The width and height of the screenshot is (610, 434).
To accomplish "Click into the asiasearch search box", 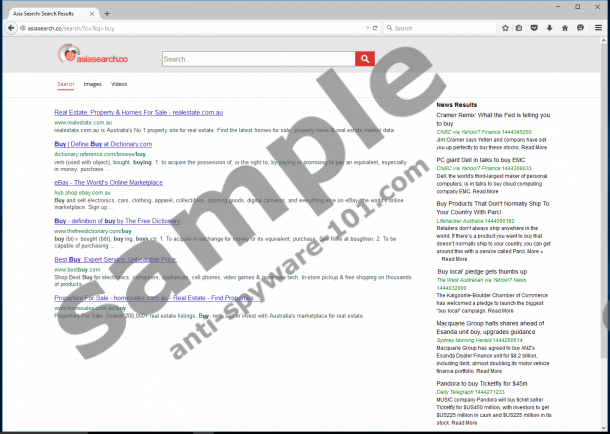I will coord(257,59).
